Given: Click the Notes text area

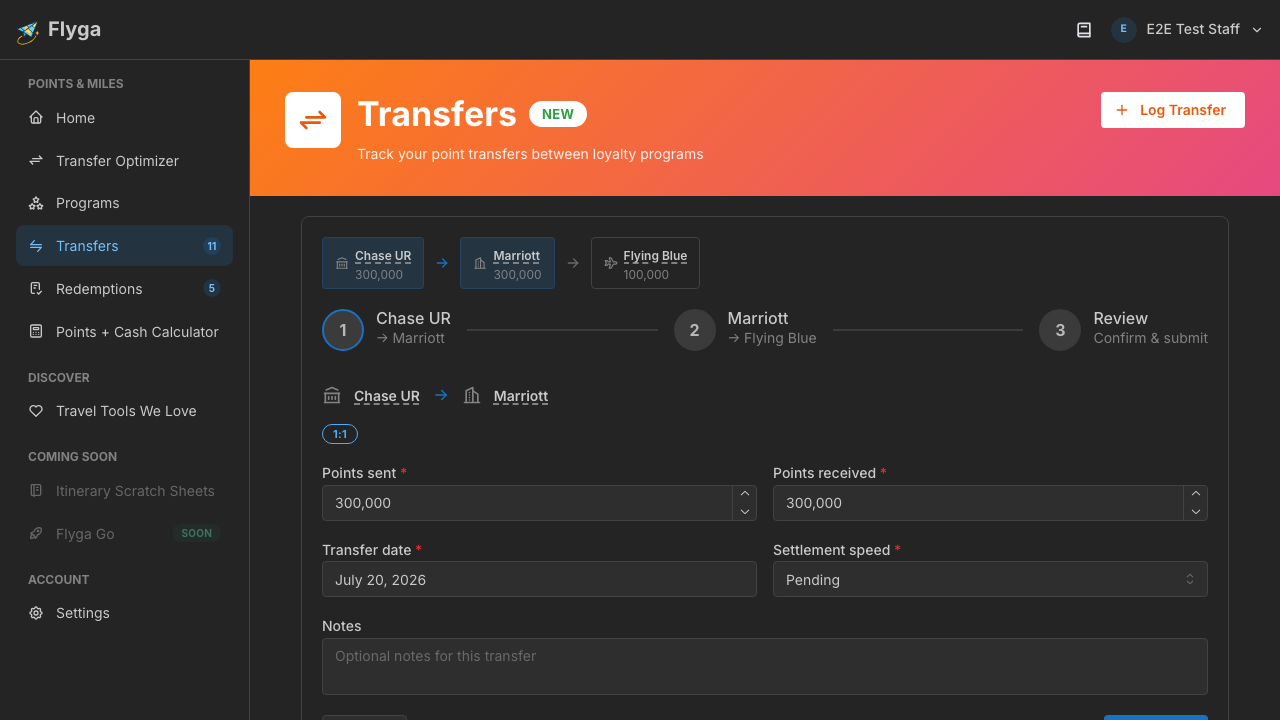Looking at the screenshot, I should pyautogui.click(x=765, y=666).
